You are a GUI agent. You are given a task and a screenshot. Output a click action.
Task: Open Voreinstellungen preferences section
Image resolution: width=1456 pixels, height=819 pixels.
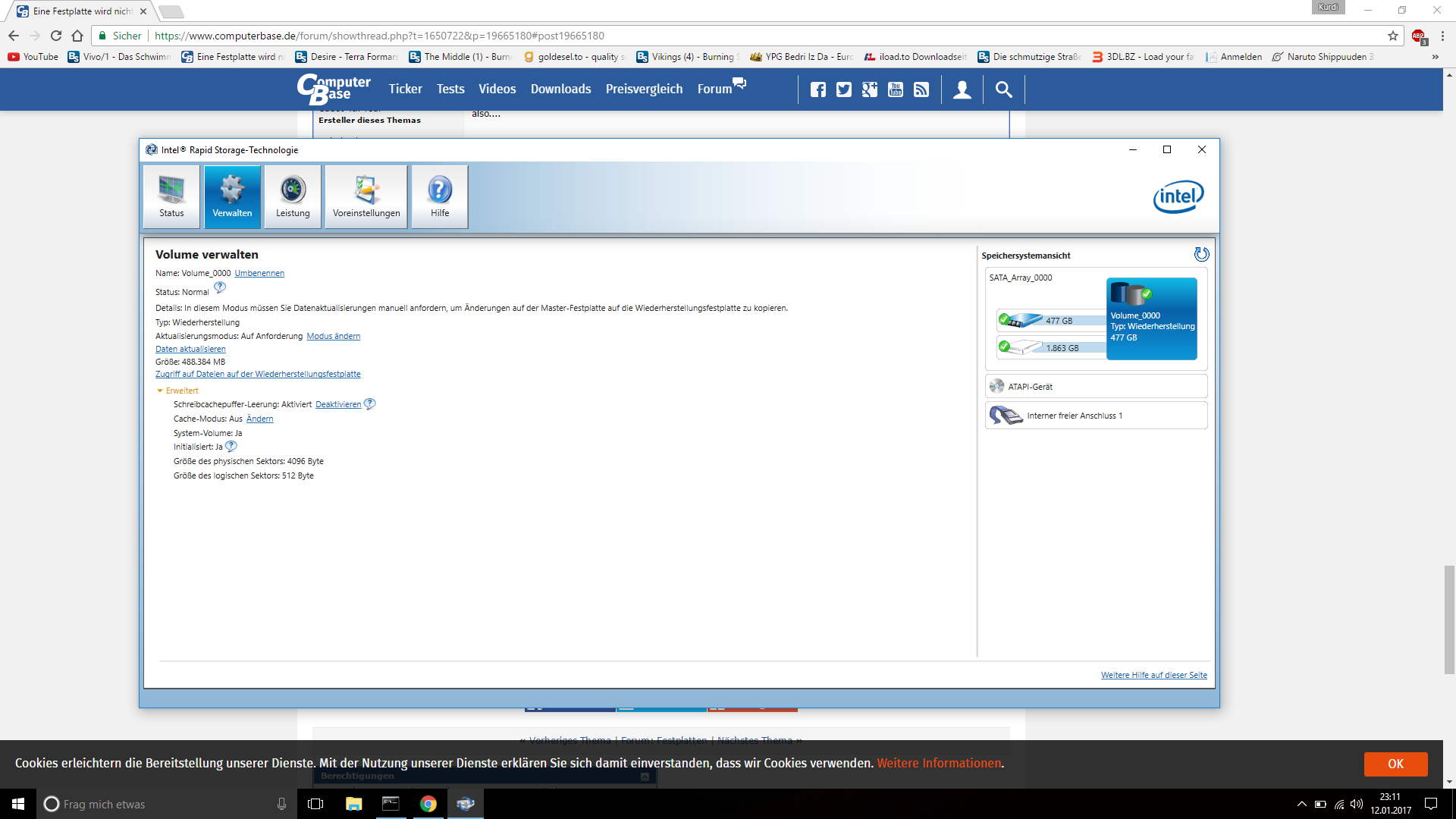[366, 196]
